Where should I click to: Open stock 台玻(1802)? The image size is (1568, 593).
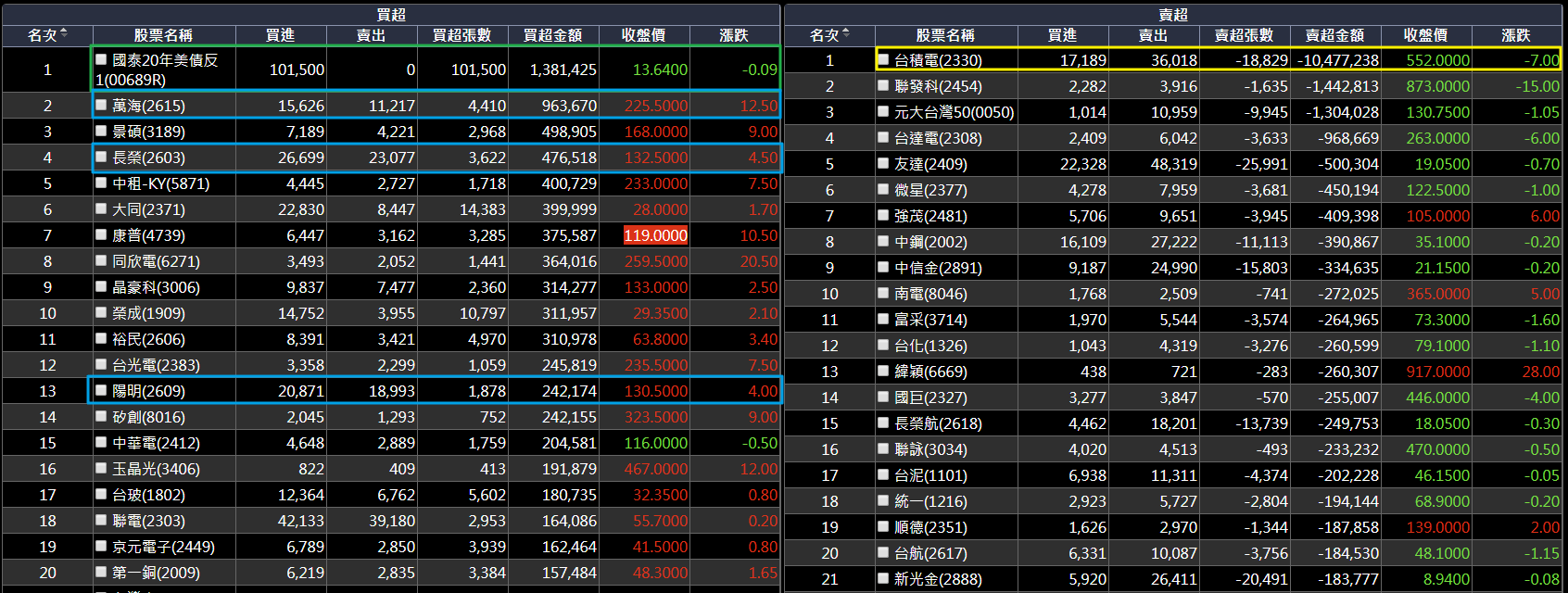tap(148, 495)
